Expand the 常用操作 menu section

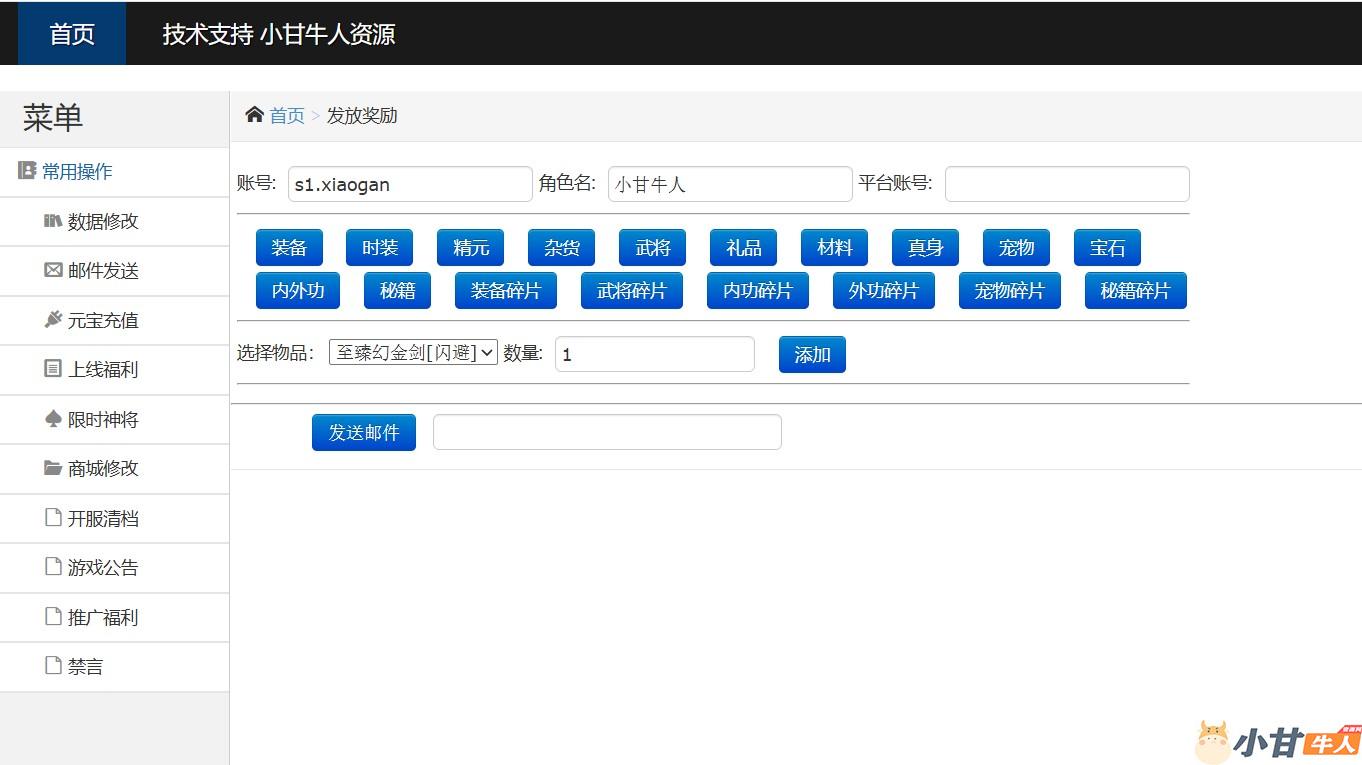coord(76,172)
